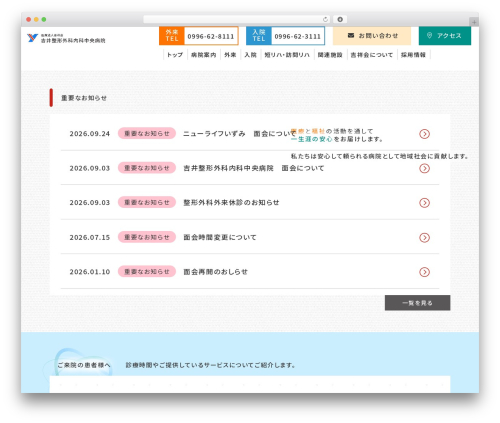Click 診療時間やご提供しているサービス description text
500x423 pixels.
pyautogui.click(x=211, y=365)
